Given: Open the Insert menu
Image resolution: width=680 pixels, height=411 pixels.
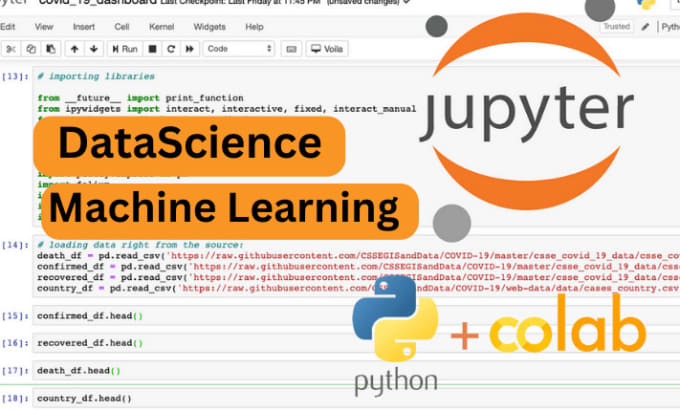Looking at the screenshot, I should 84,27.
